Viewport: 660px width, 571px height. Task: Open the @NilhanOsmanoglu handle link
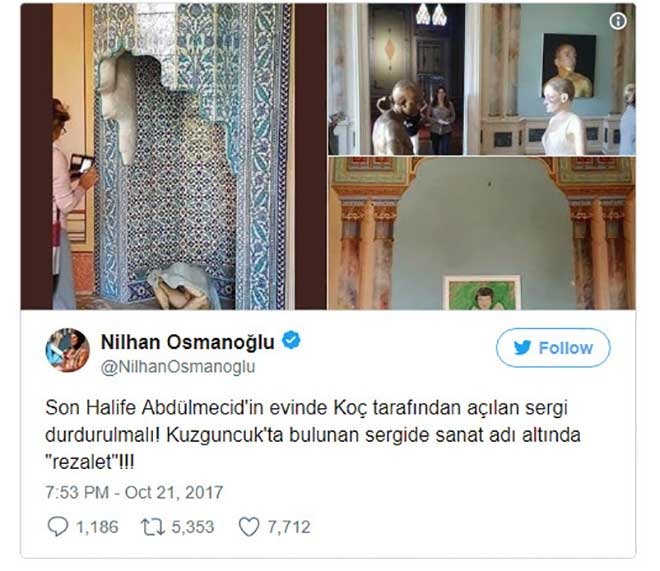(178, 367)
